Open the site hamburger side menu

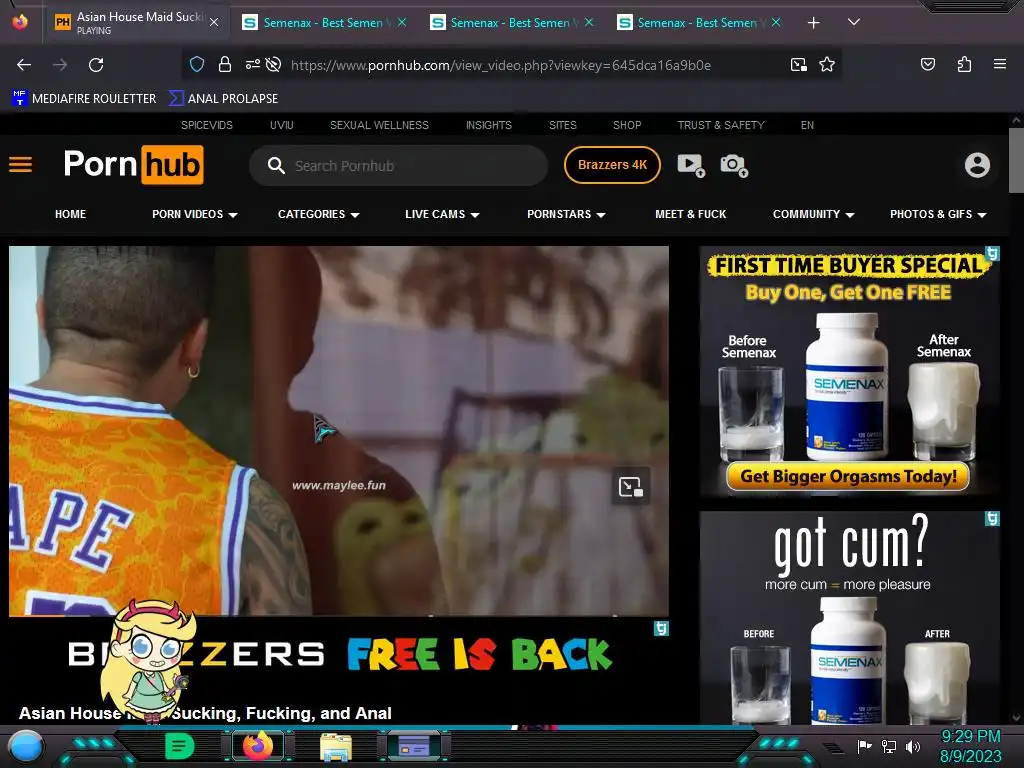coord(20,165)
